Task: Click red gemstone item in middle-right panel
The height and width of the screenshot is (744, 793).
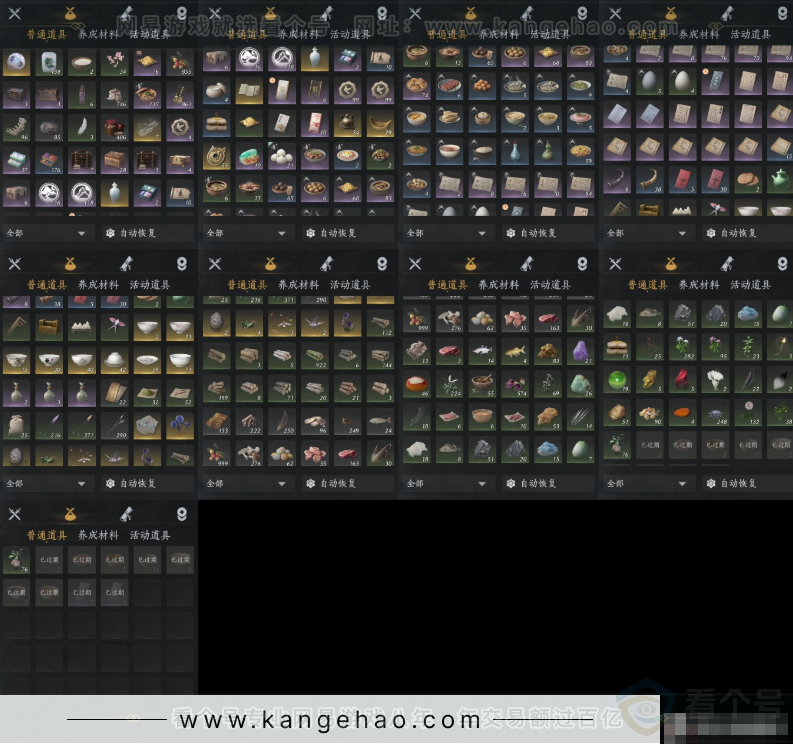Action: pyautogui.click(x=682, y=380)
